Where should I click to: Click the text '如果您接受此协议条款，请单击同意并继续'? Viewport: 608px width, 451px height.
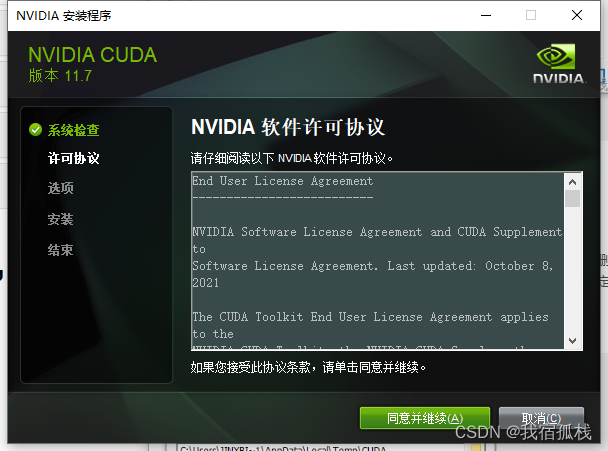(308, 367)
